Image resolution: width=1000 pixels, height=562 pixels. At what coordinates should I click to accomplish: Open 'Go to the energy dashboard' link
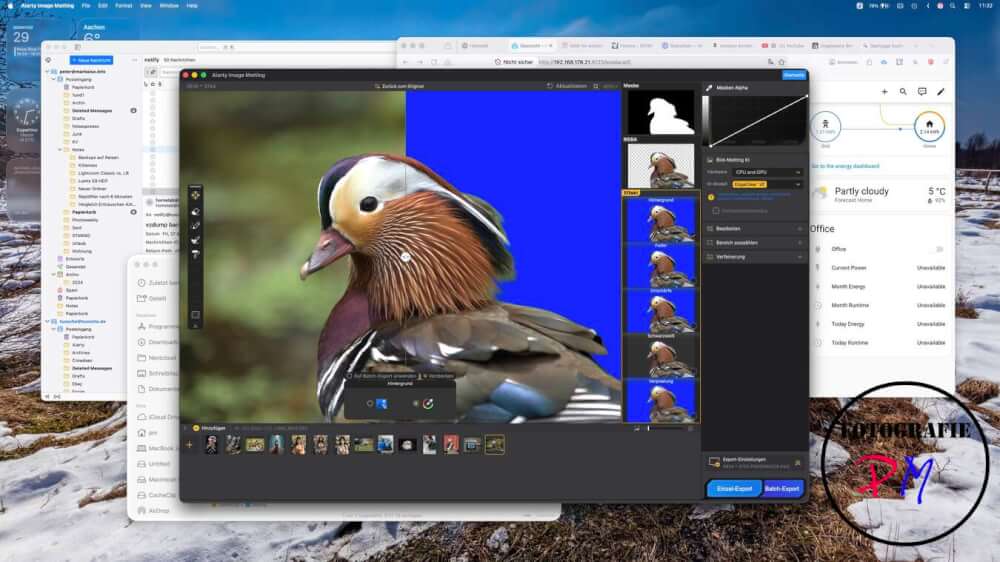pos(845,166)
